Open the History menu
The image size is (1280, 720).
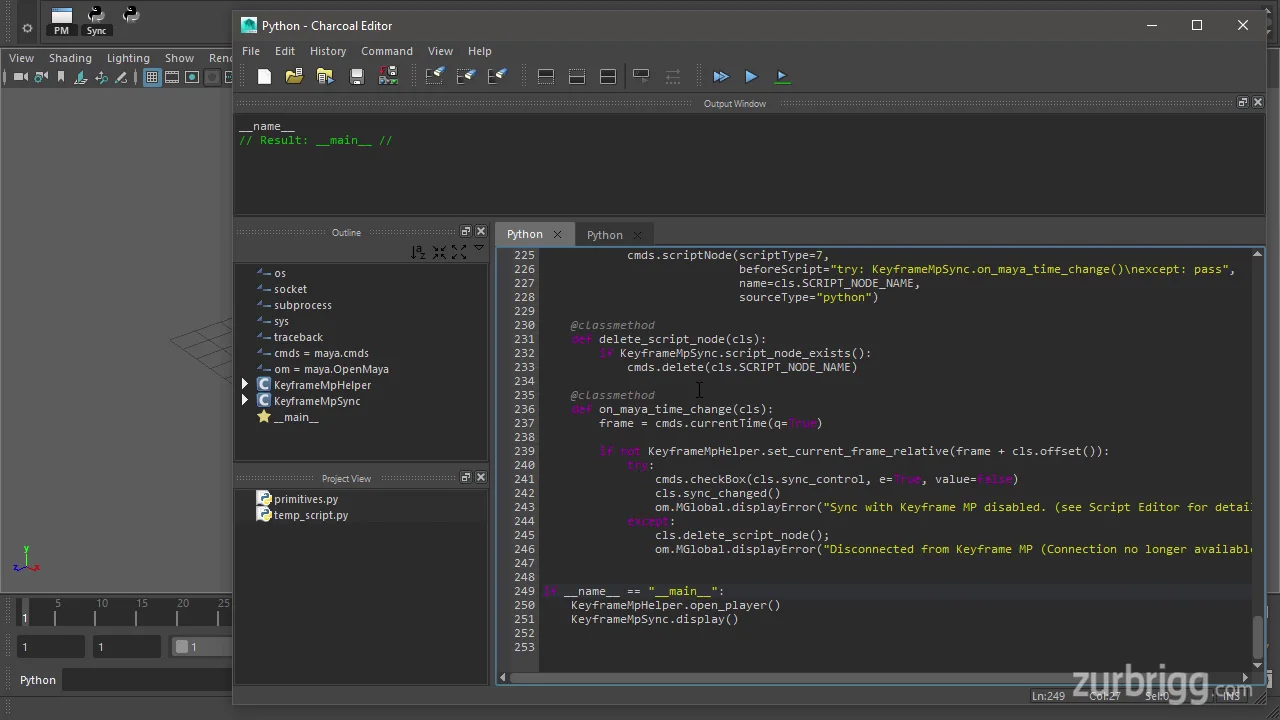327,51
